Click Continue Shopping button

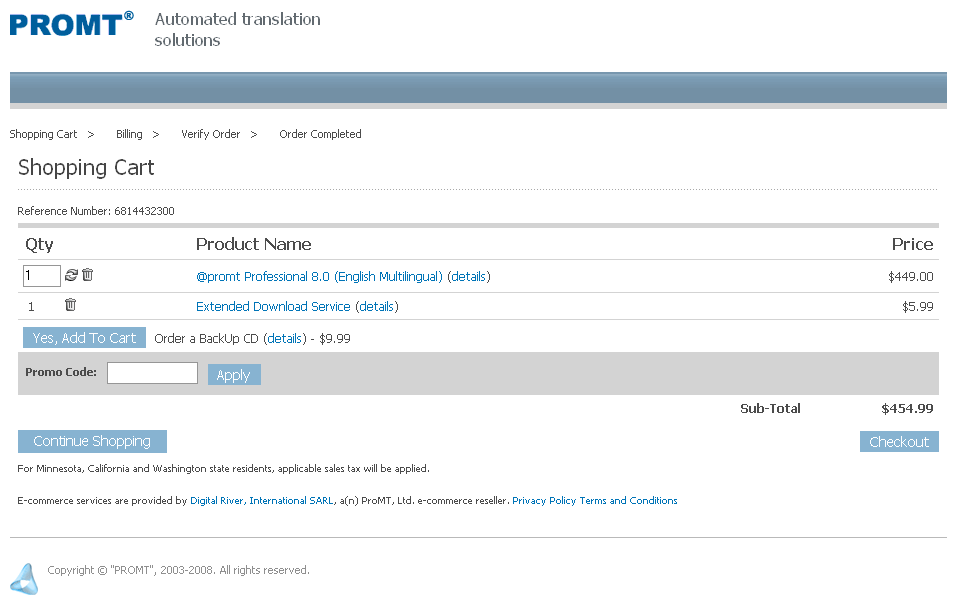coord(92,441)
